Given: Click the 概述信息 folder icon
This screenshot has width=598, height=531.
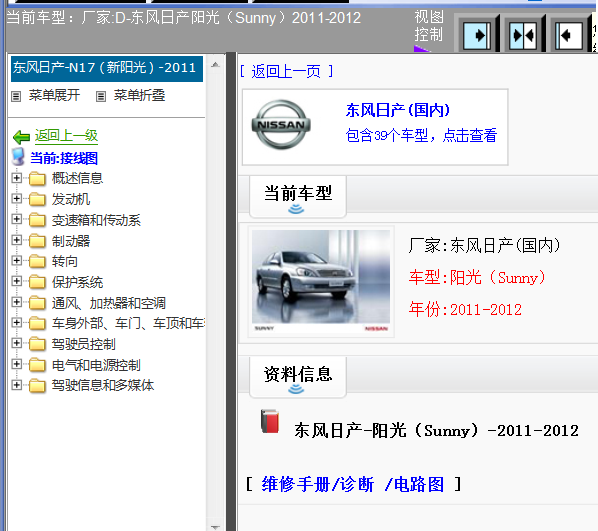Looking at the screenshot, I should tap(37, 178).
